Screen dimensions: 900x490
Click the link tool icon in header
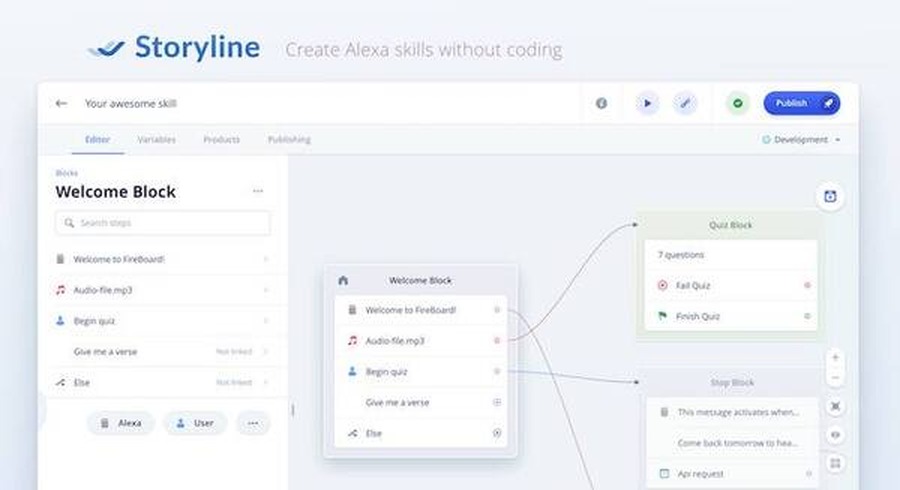(x=685, y=103)
